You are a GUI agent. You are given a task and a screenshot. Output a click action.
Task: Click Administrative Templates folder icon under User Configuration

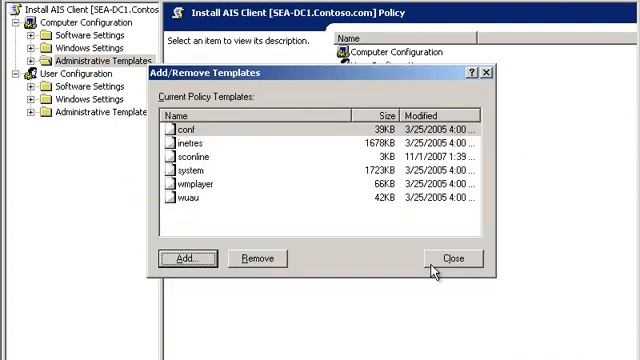[x=46, y=111]
